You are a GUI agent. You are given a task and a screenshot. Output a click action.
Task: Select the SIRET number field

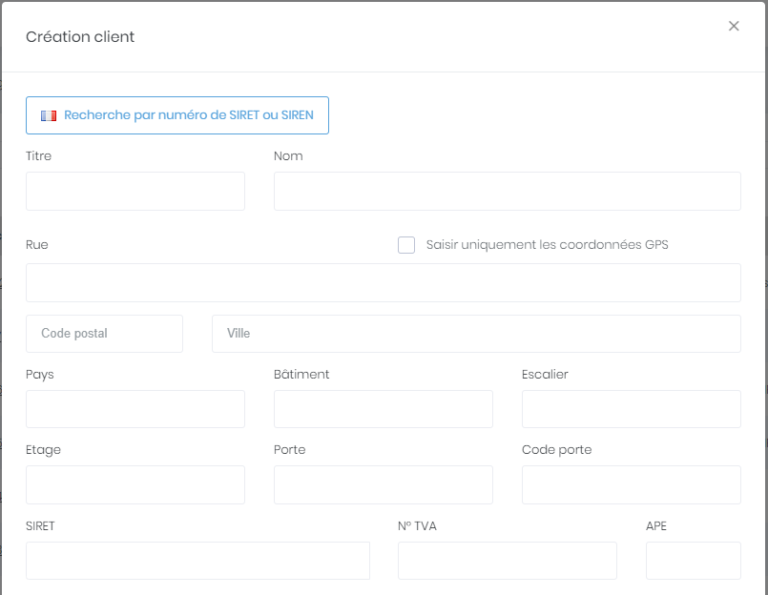click(x=197, y=561)
